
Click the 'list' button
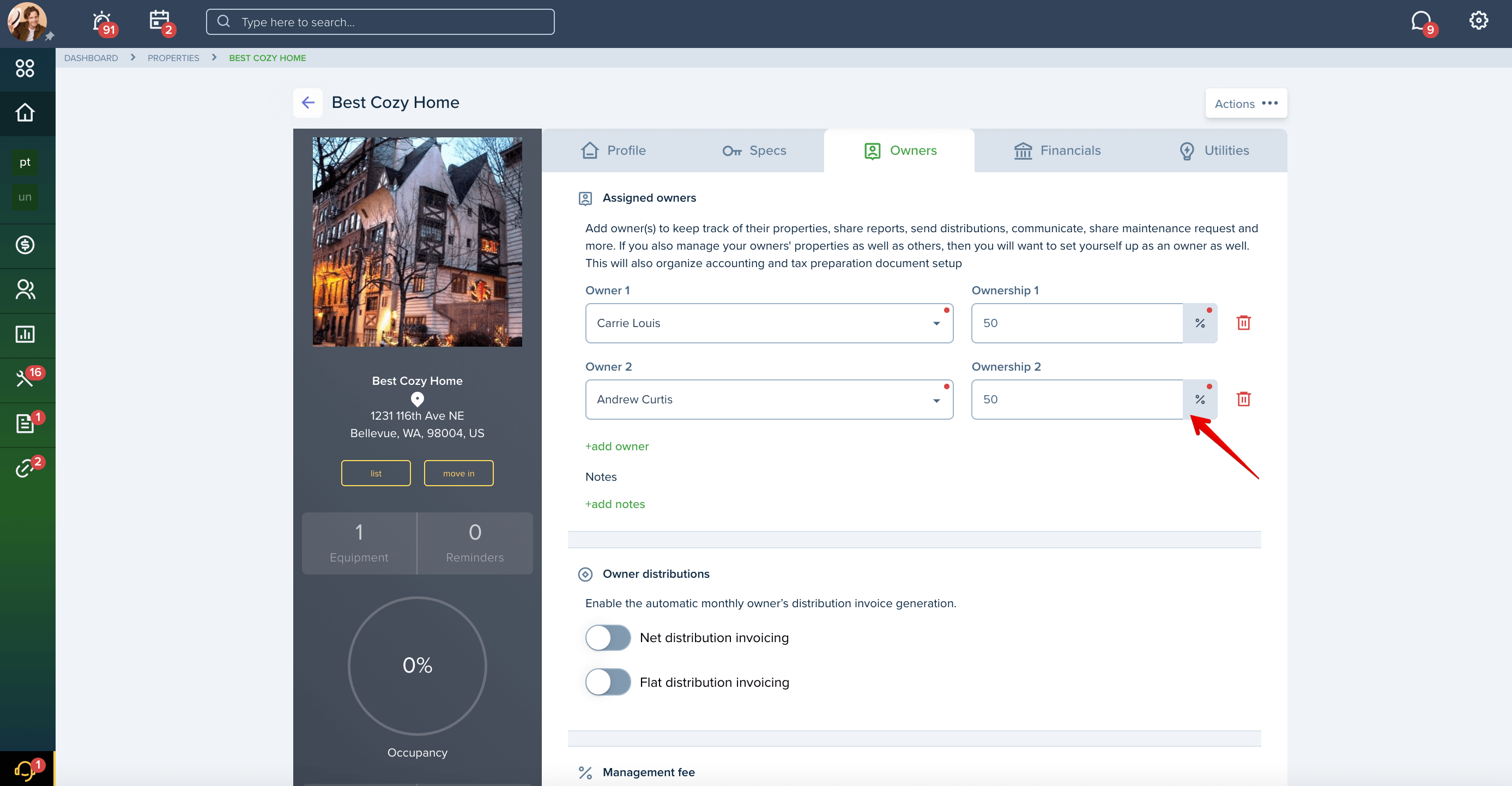tap(376, 473)
